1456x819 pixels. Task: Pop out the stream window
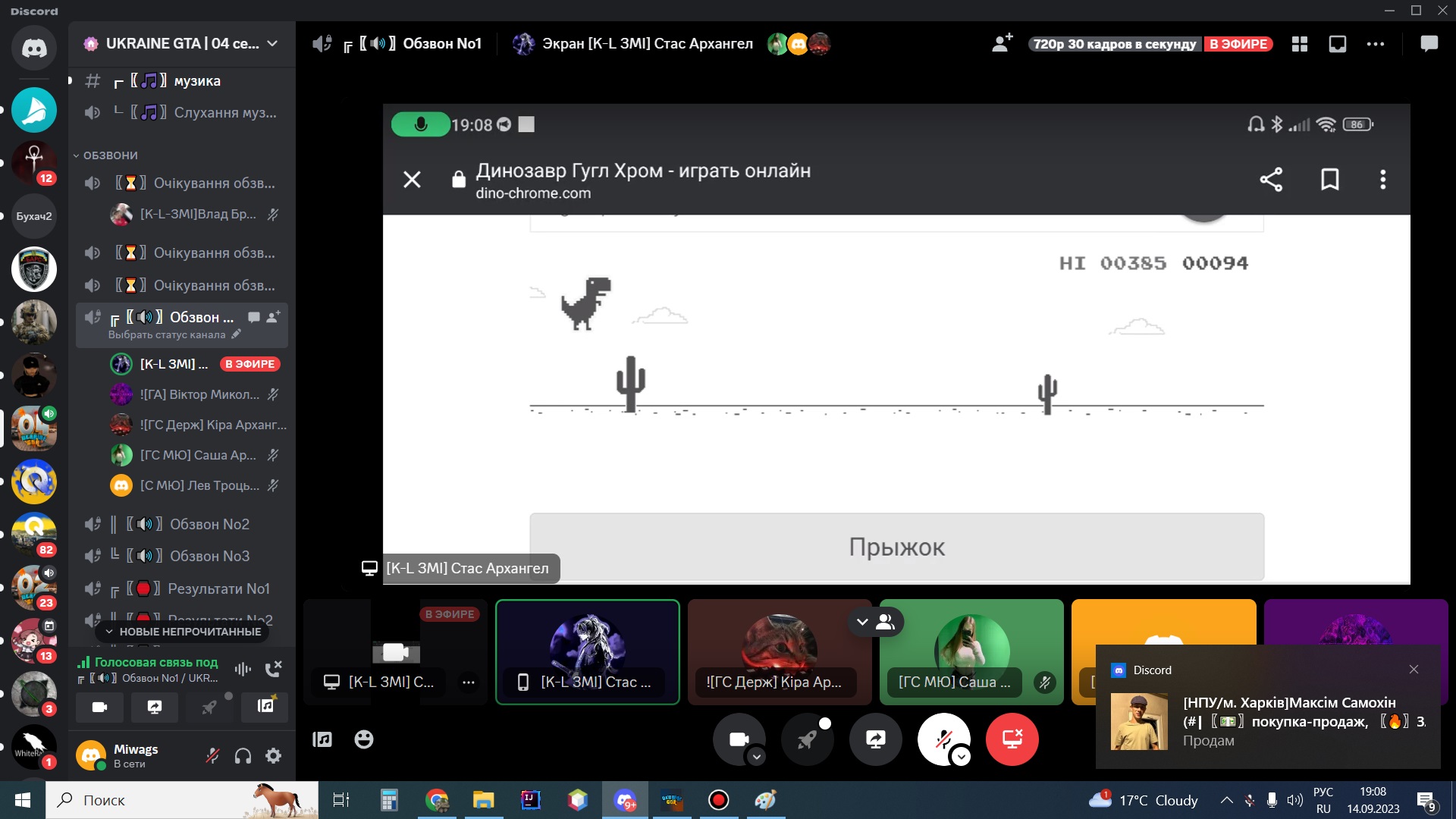[1338, 44]
